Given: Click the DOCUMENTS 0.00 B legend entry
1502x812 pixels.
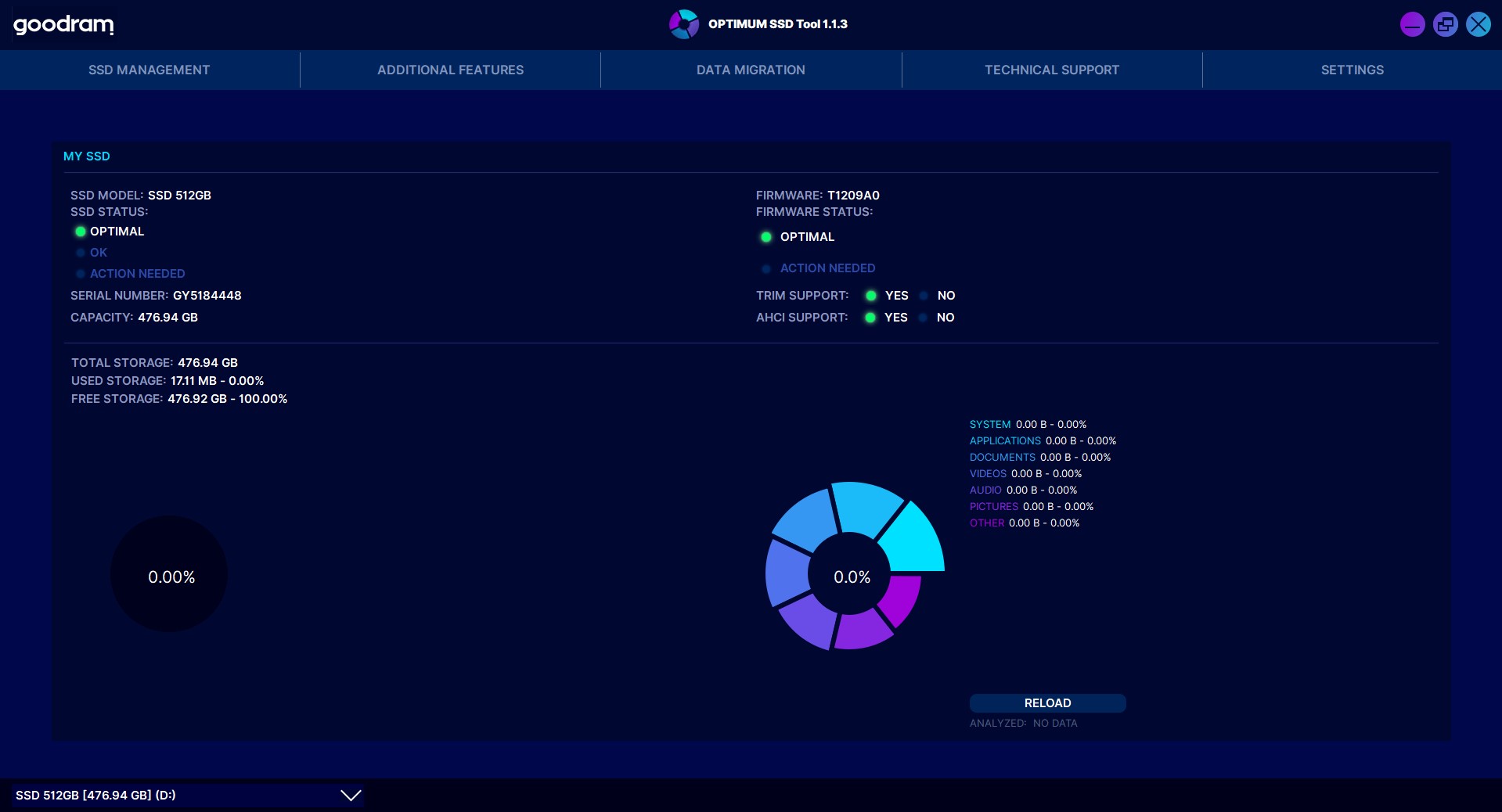Looking at the screenshot, I should [1040, 458].
